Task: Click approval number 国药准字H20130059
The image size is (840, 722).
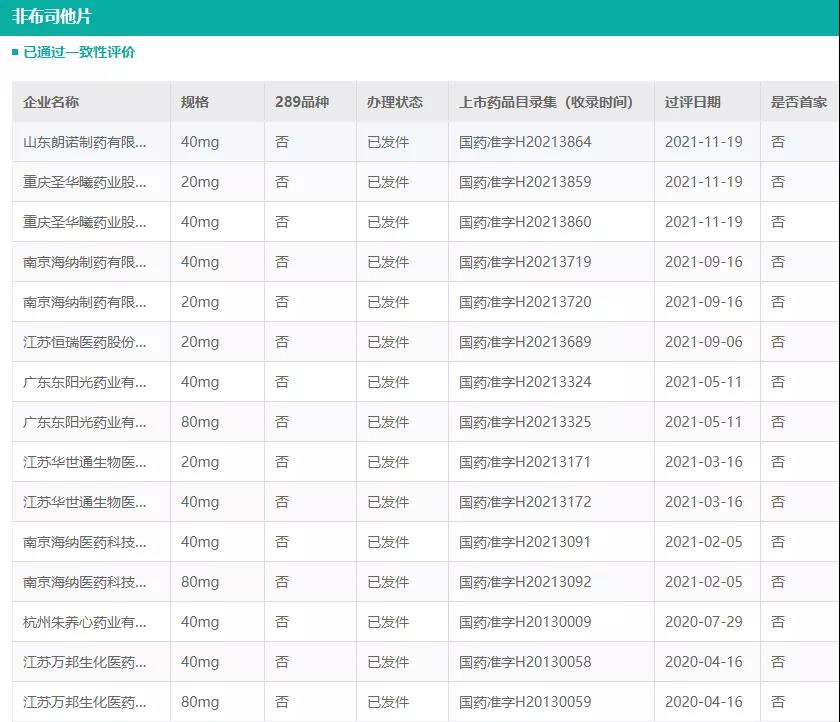Action: [x=525, y=702]
